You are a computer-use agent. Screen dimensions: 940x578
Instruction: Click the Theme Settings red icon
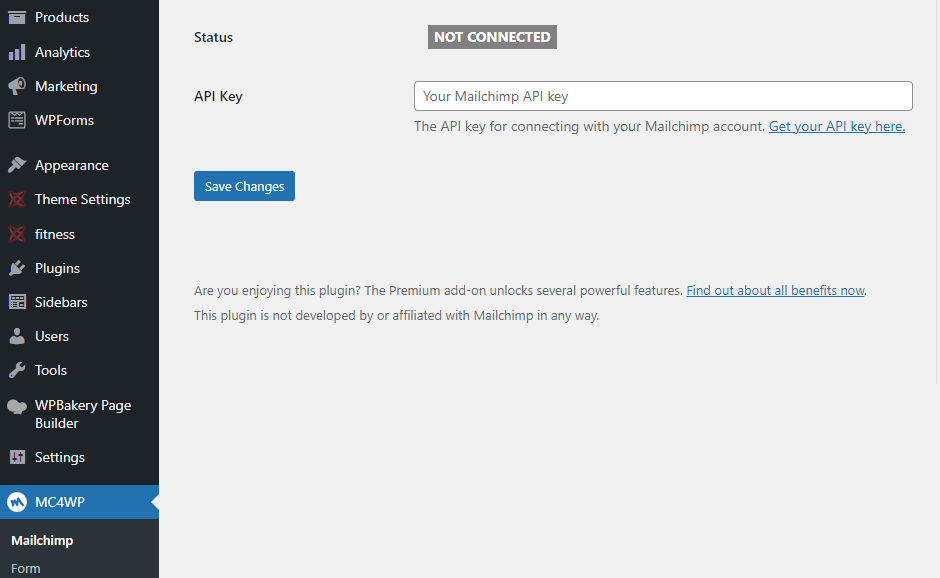coord(17,199)
